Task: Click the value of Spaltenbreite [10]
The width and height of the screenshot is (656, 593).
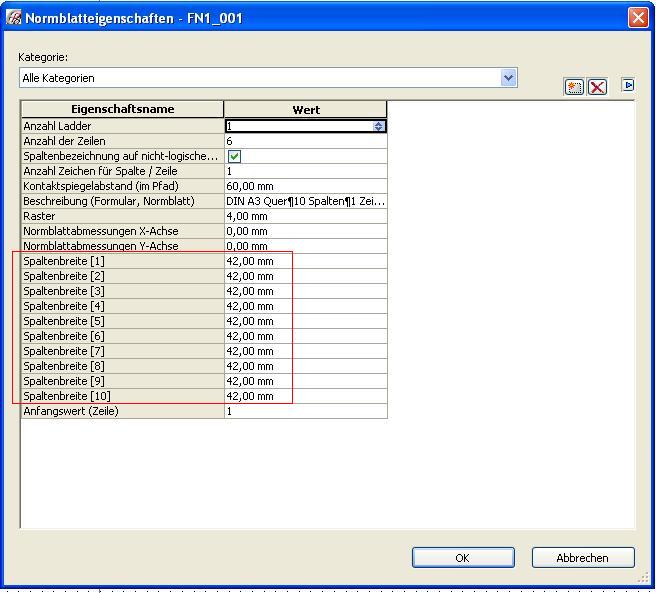Action: coord(306,396)
